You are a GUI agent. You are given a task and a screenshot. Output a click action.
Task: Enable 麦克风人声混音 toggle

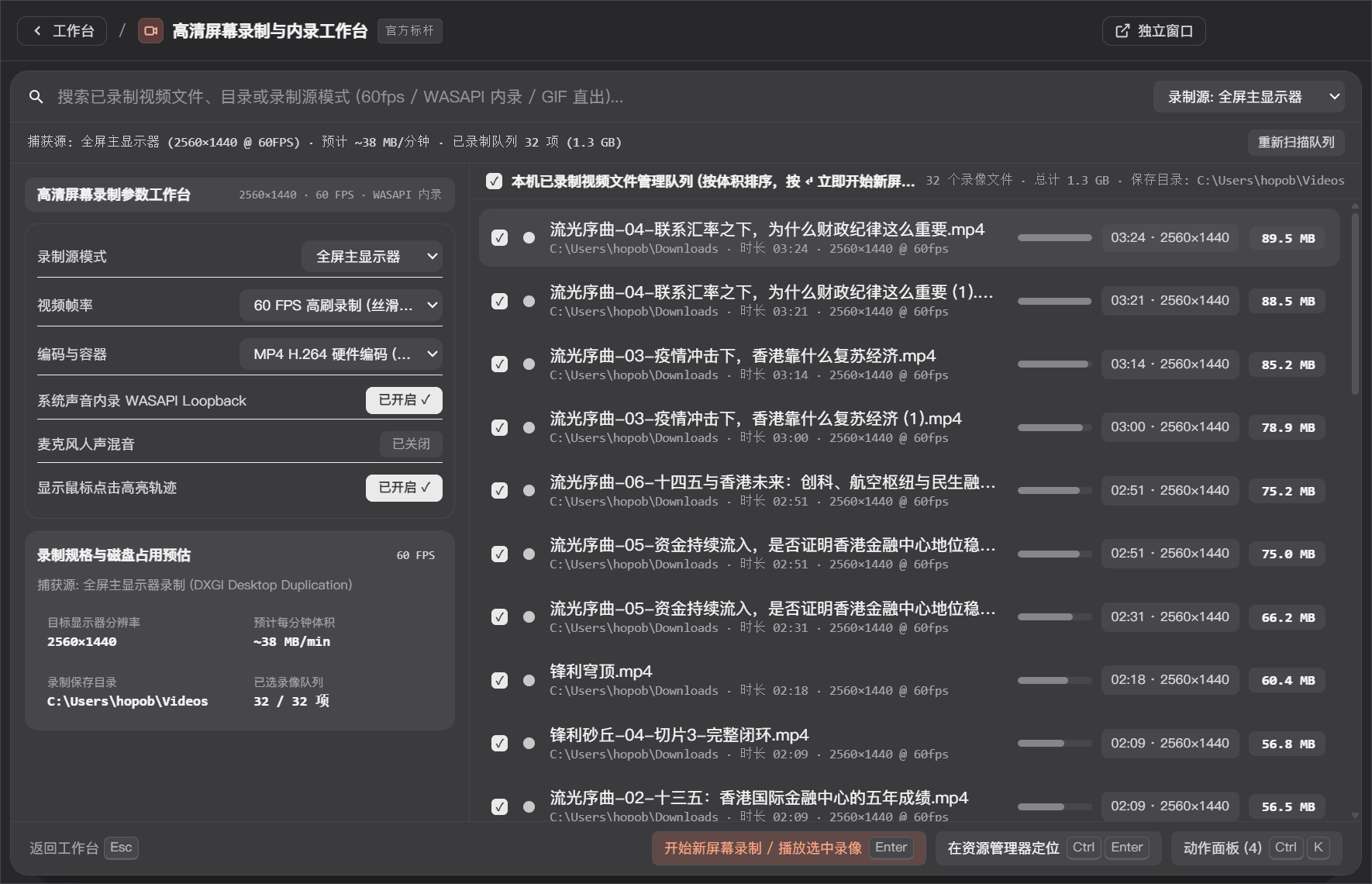click(411, 444)
